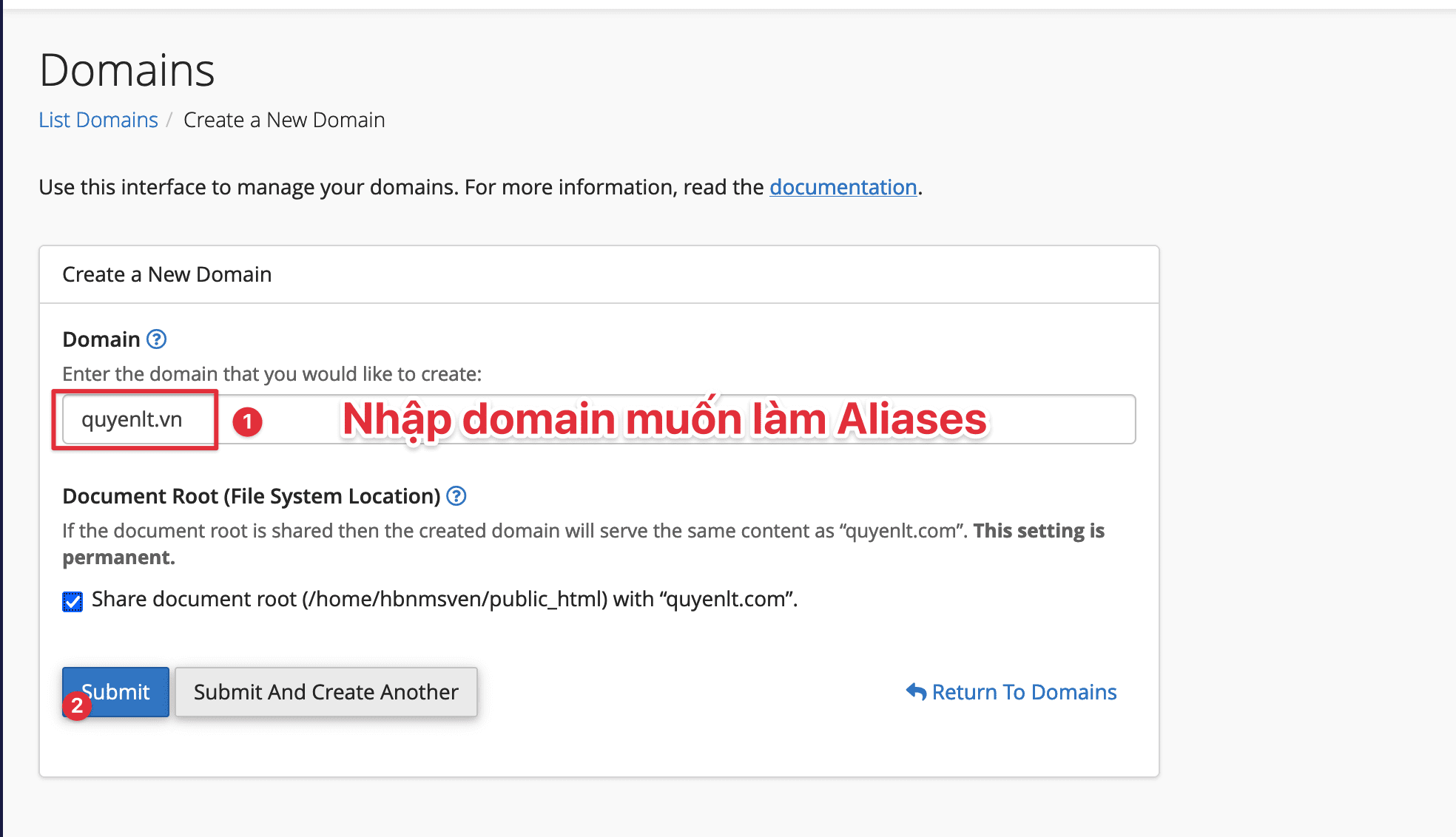Click the red 'Nhập domain muốn làm Aliases' annotation
Screen dimensions: 1456x837
click(664, 419)
